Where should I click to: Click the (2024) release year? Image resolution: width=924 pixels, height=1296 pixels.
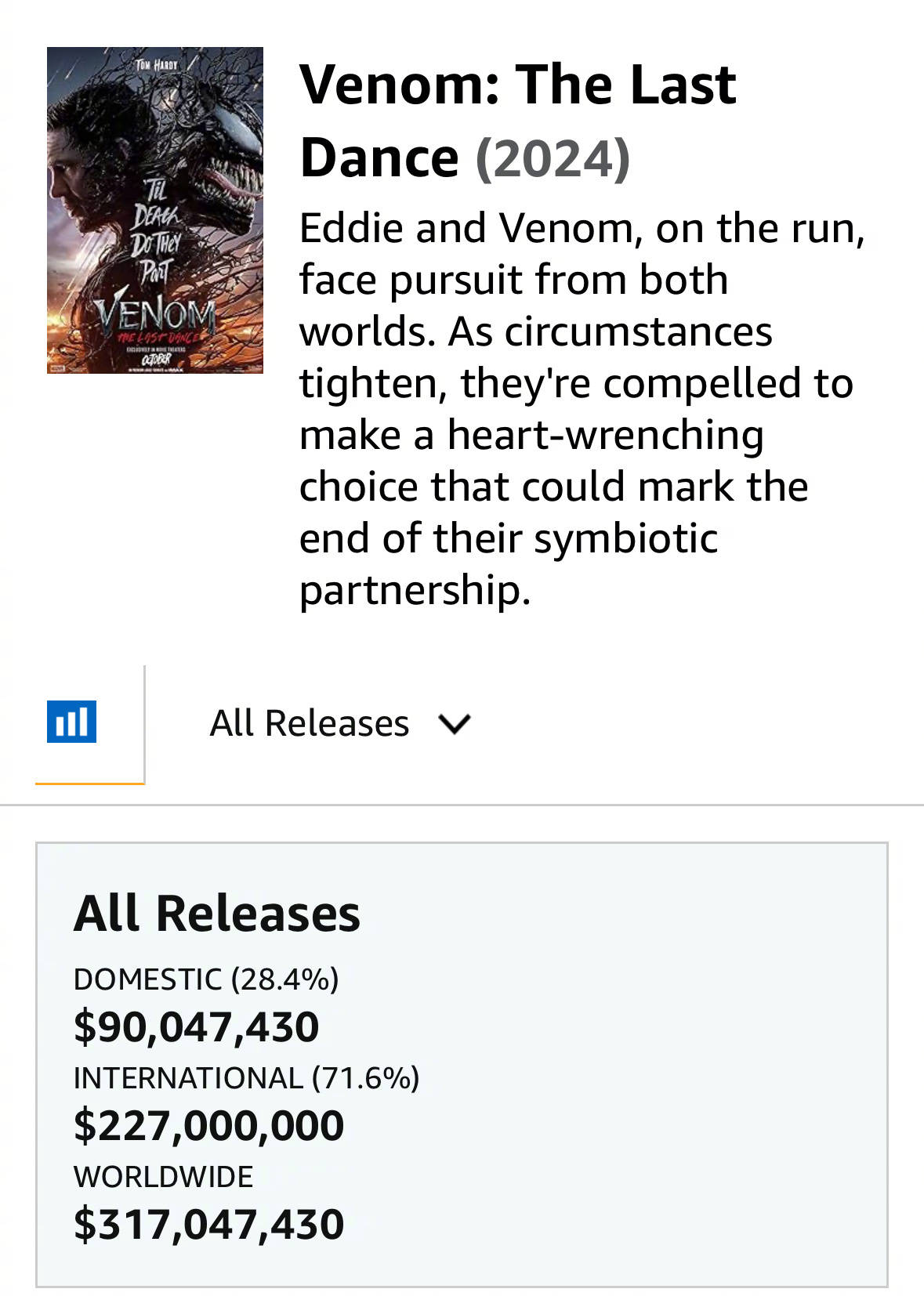tap(553, 159)
